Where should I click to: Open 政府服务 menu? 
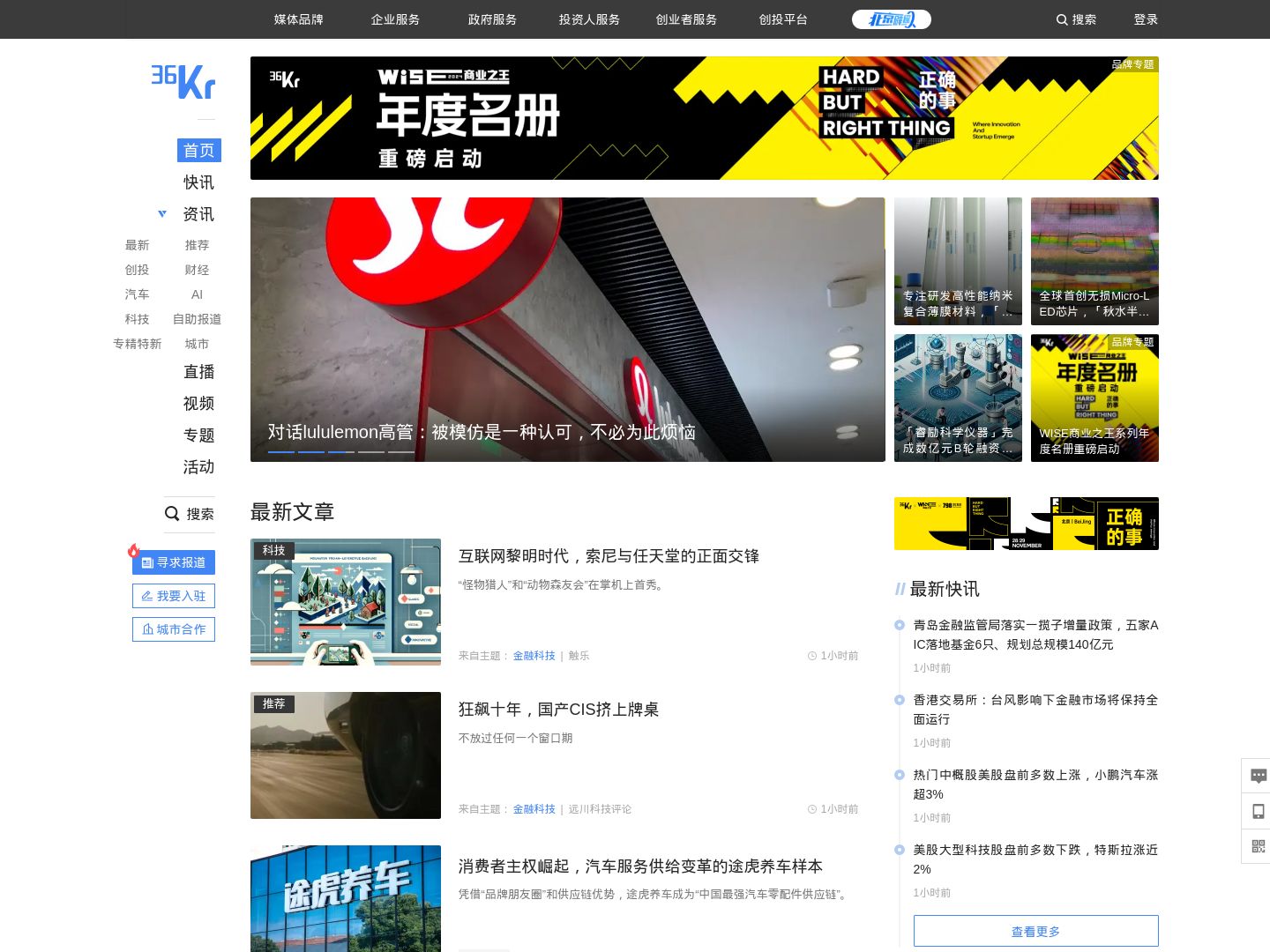point(493,19)
